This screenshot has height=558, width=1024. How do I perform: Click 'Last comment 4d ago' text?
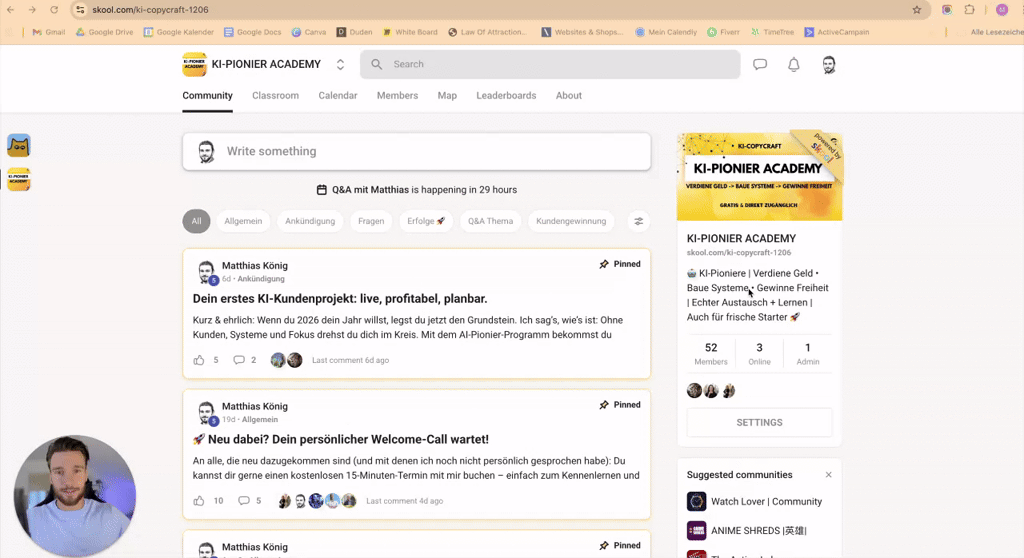tap(404, 501)
